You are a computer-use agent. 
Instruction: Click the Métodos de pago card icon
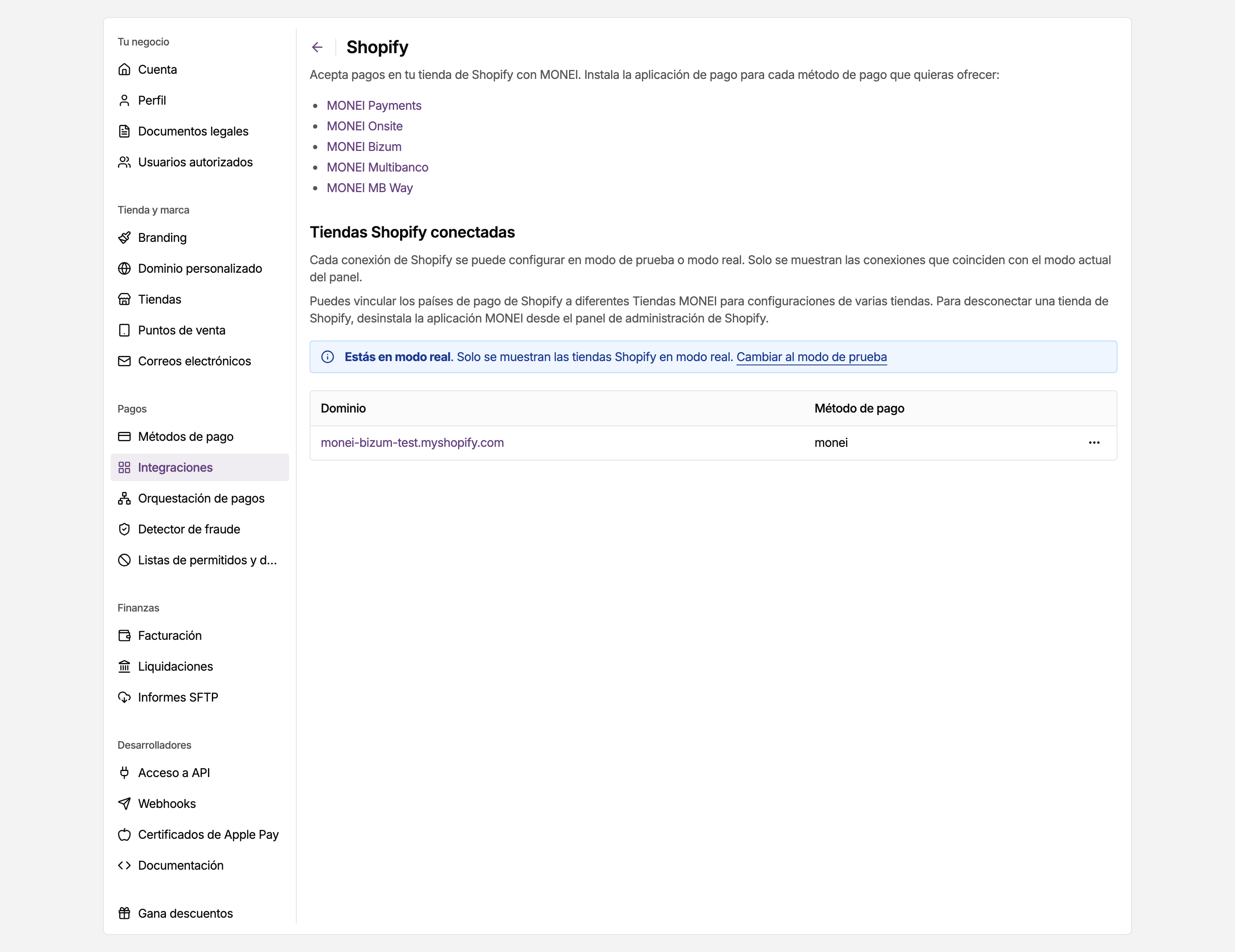124,437
